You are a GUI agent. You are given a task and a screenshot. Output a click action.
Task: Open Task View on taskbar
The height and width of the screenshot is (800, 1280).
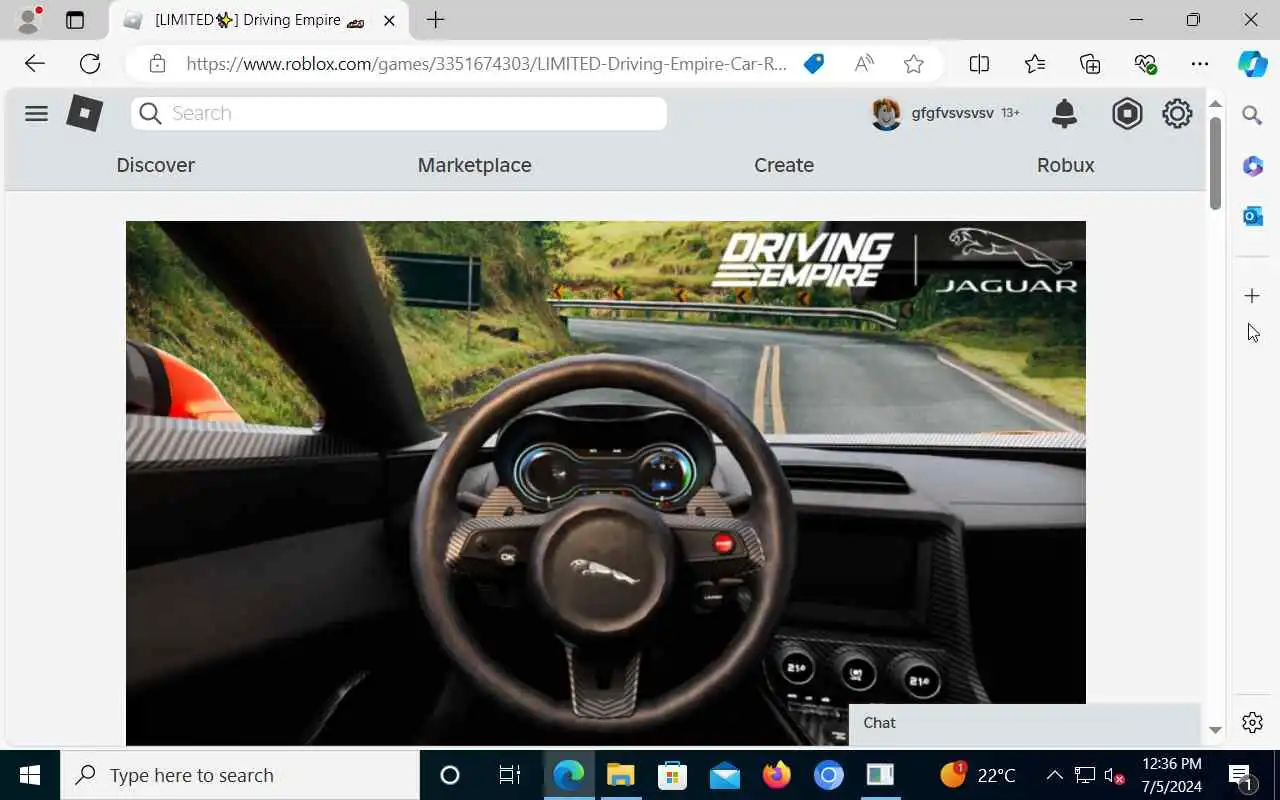(509, 775)
